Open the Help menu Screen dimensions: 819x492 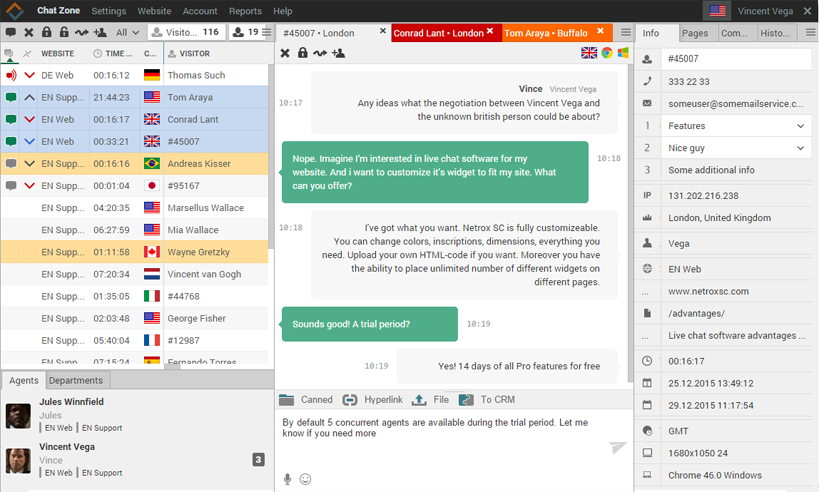(x=283, y=11)
